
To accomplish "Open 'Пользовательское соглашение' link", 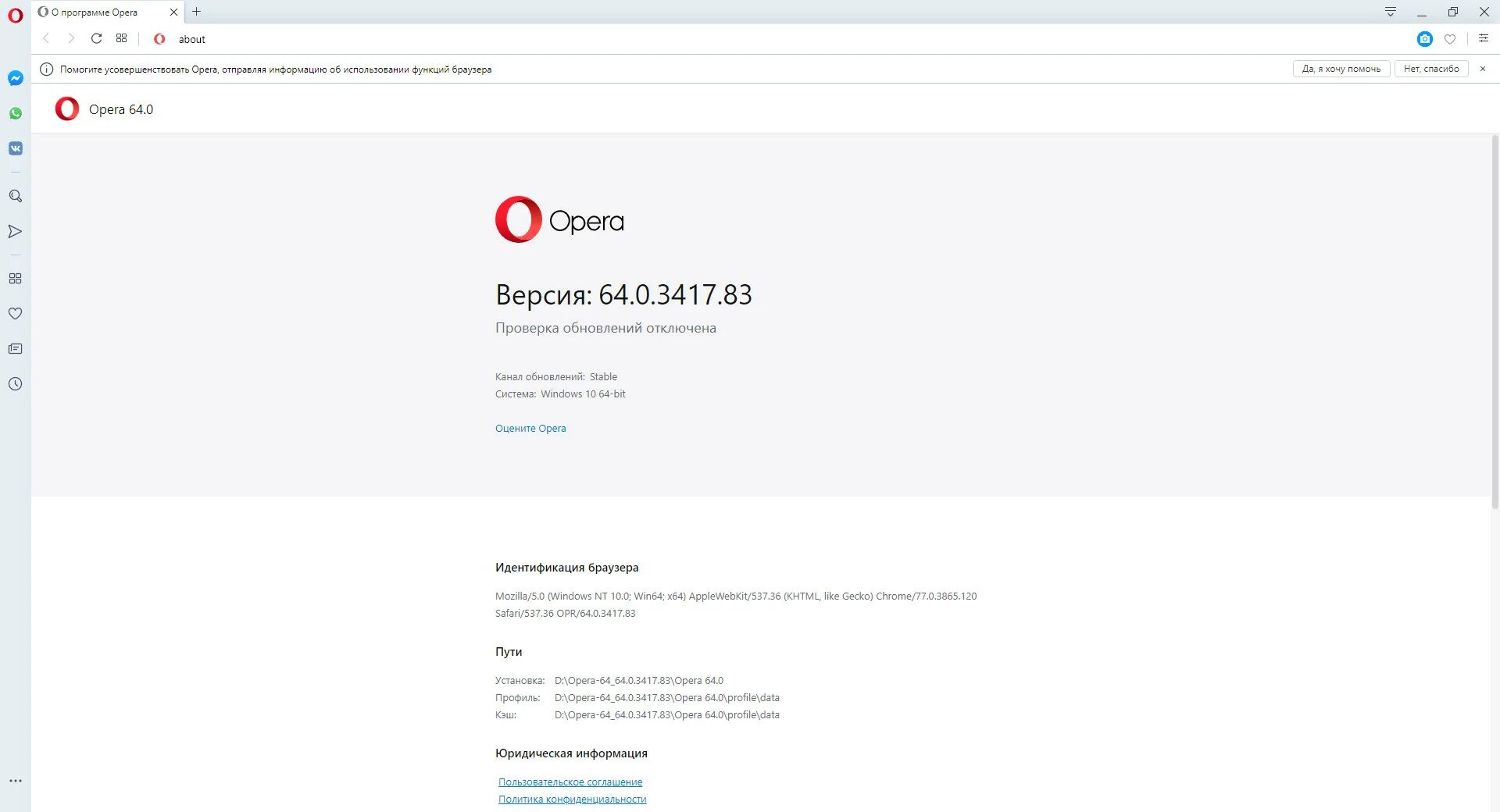I will coord(570,782).
